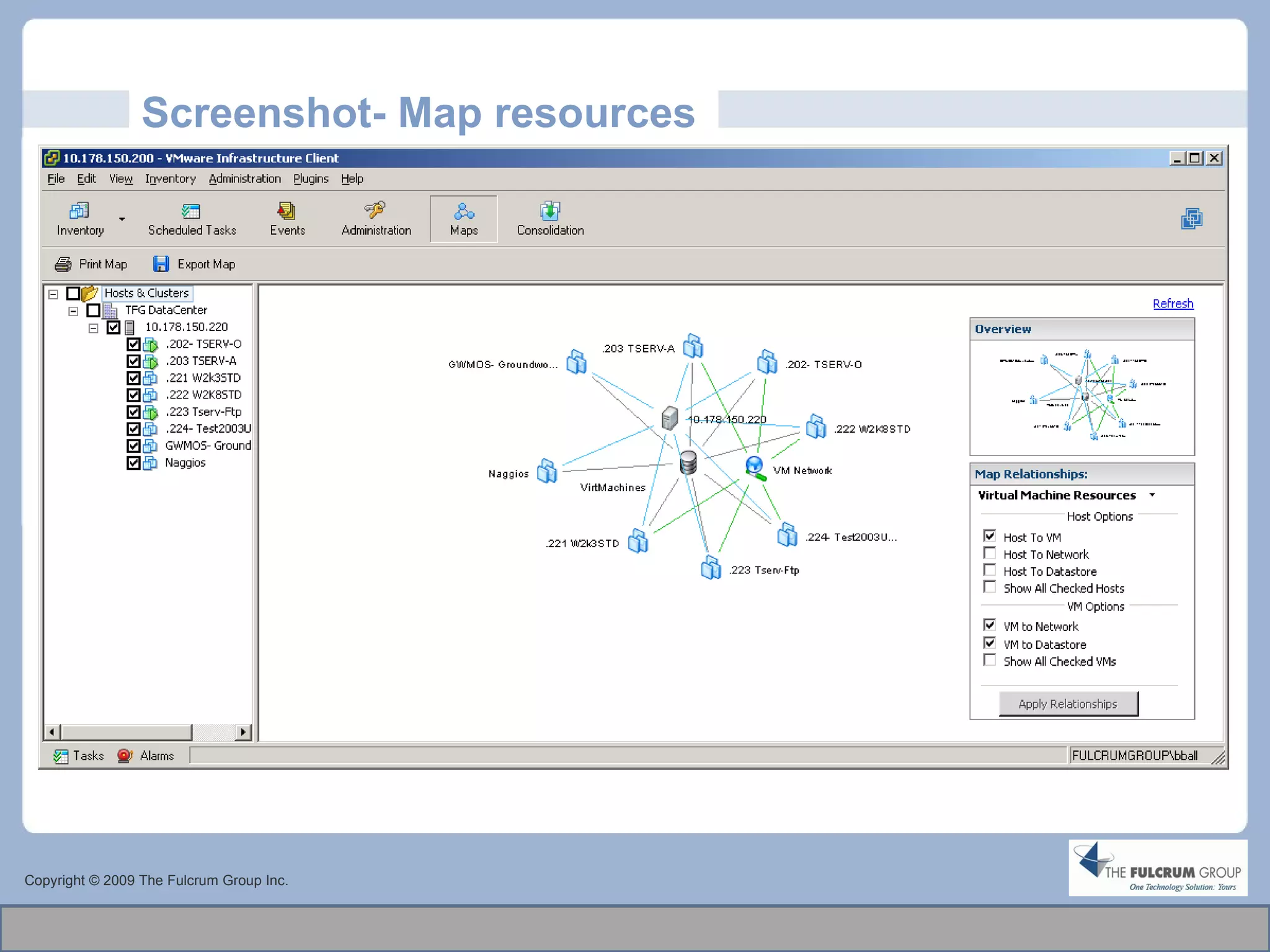Collapse the 10.178.150.220 host node
The height and width of the screenshot is (952, 1270).
pyautogui.click(x=93, y=328)
